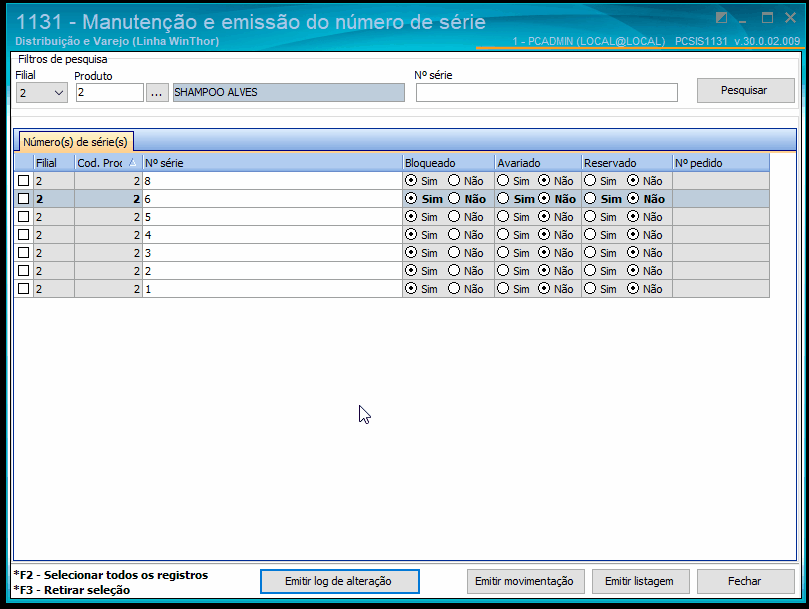Set Reservado to Sim for série 8
Screen dimensions: 809x609
(590, 181)
